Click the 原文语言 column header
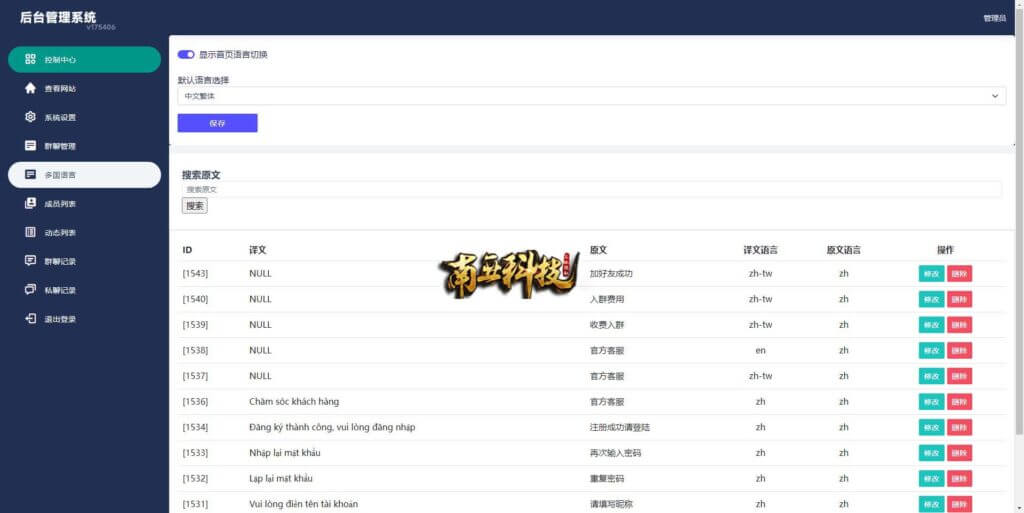The width and height of the screenshot is (1024, 513). (x=843, y=250)
